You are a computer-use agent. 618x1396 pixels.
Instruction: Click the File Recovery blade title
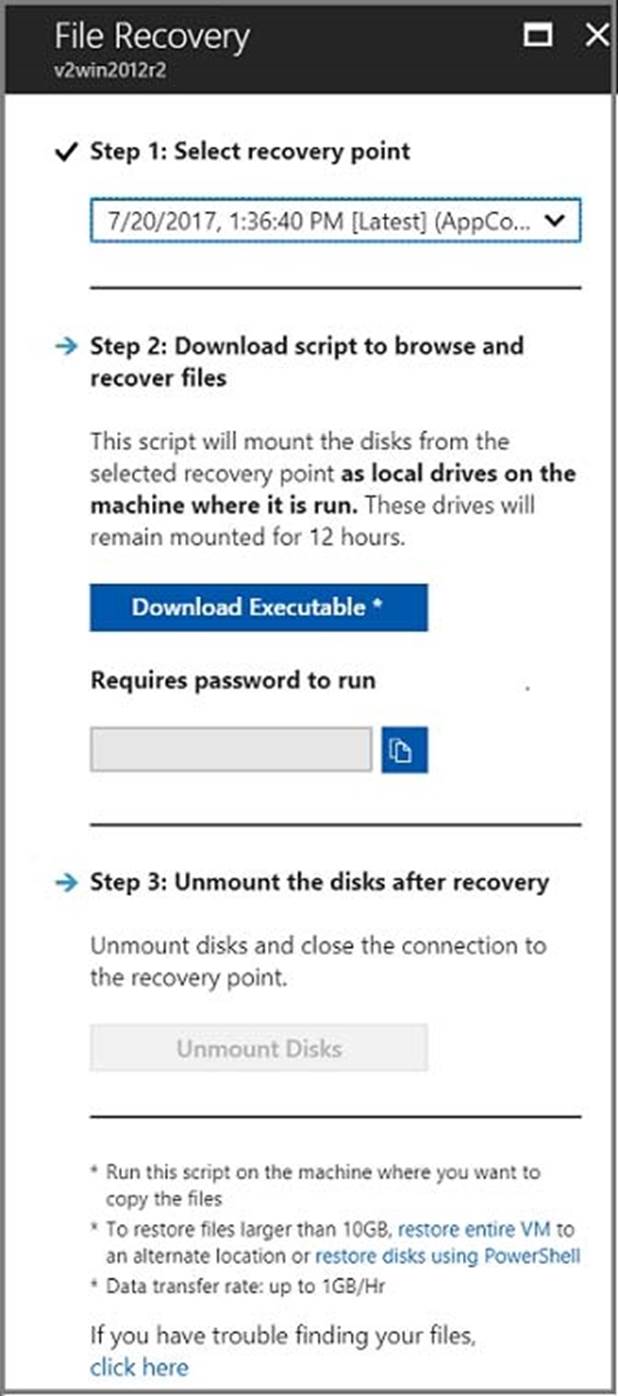[152, 36]
